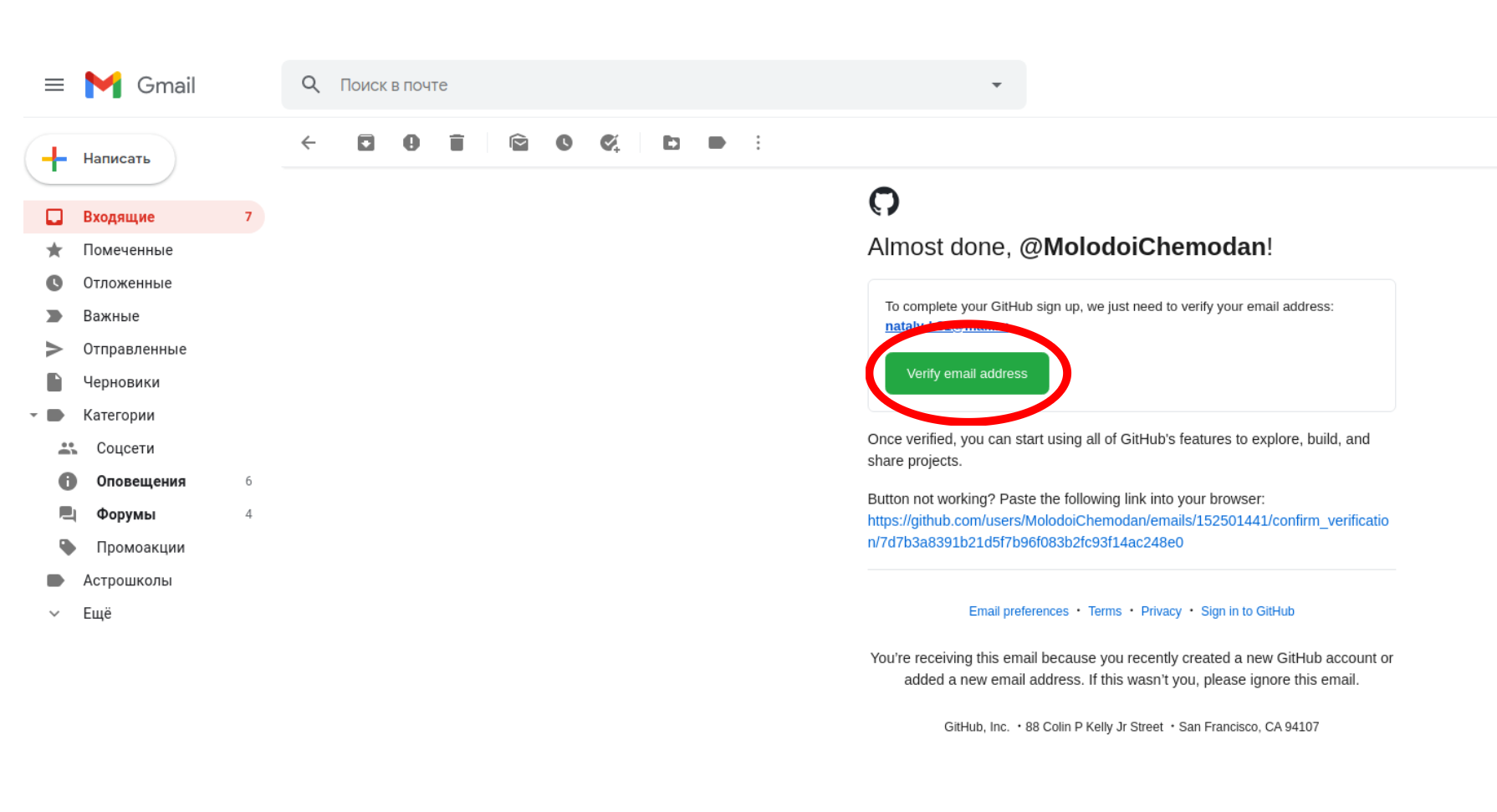Expand search options dropdown arrow
Screen dimensions: 1497x812
tap(996, 84)
